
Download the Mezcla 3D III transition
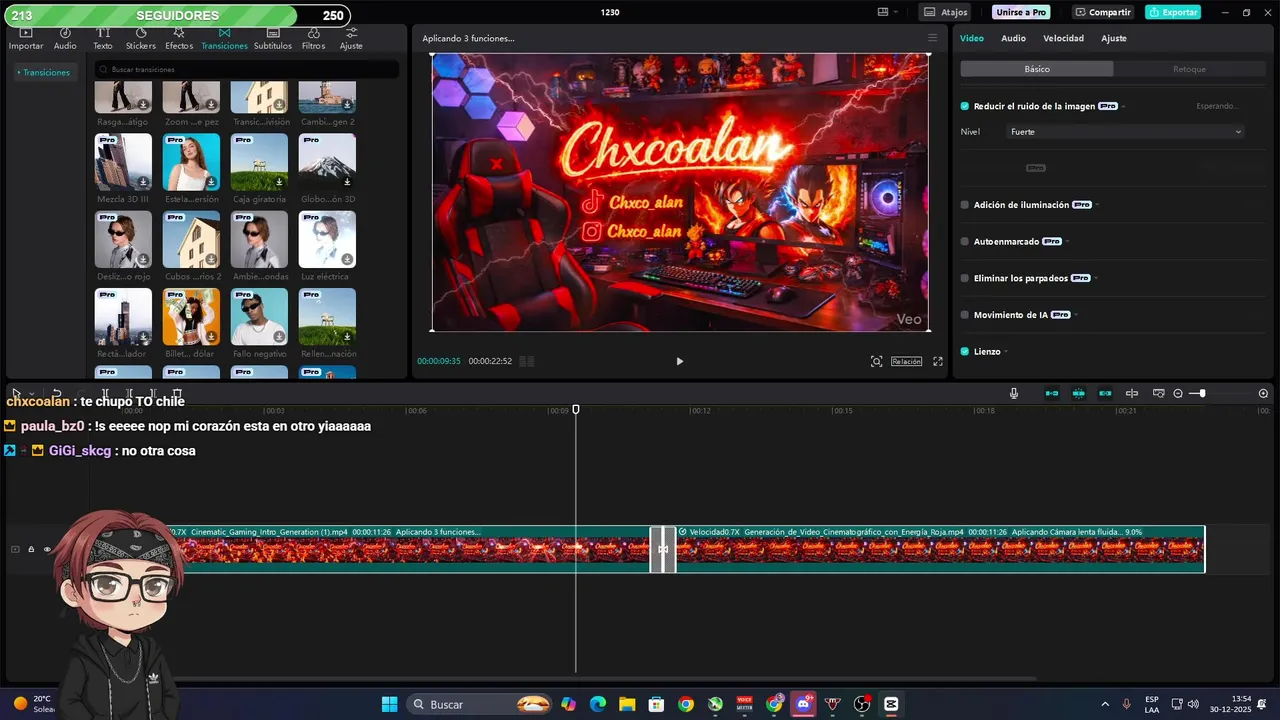tap(144, 182)
